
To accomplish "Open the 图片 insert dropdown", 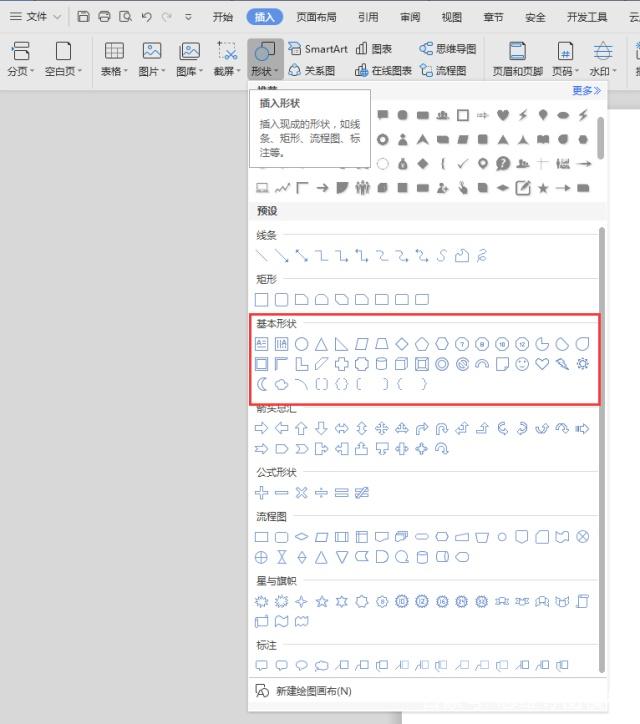I will pos(151,59).
